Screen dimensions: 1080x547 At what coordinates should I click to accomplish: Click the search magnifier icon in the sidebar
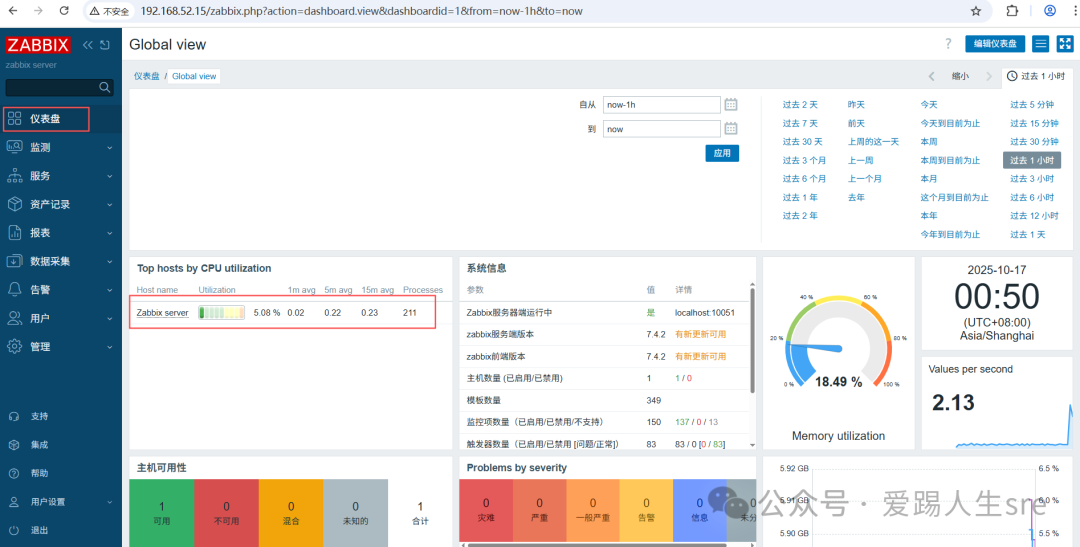pyautogui.click(x=107, y=88)
